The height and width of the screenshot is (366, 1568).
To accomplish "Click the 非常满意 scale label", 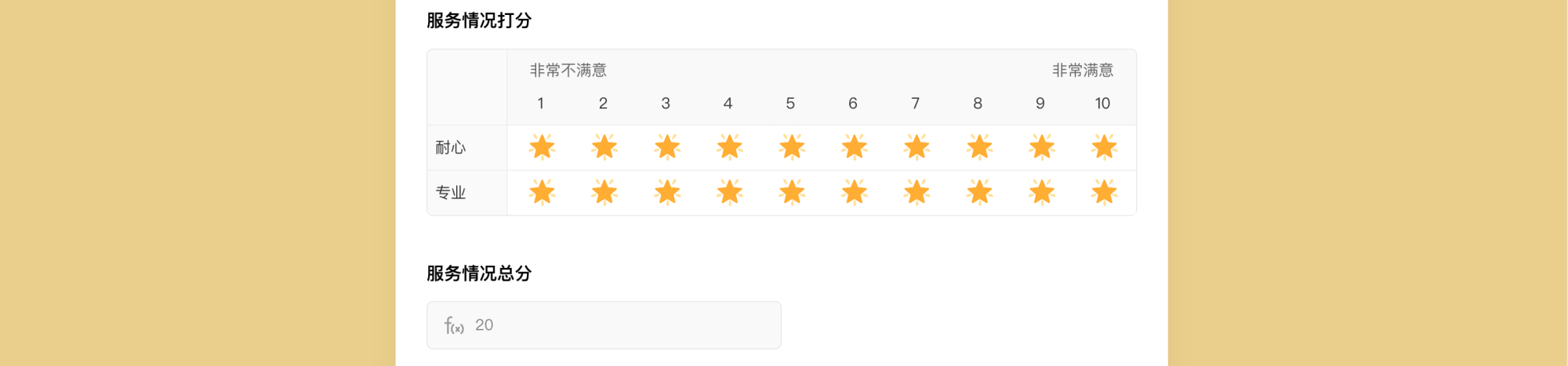I will (x=1083, y=71).
